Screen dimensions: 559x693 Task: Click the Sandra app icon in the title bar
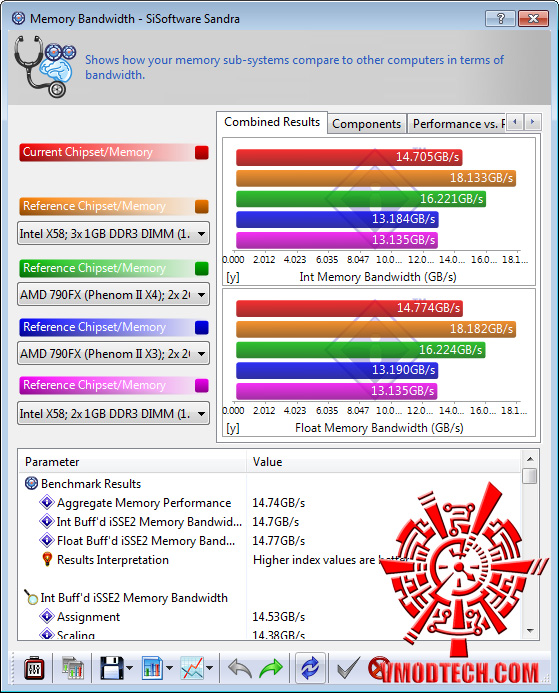[18, 18]
